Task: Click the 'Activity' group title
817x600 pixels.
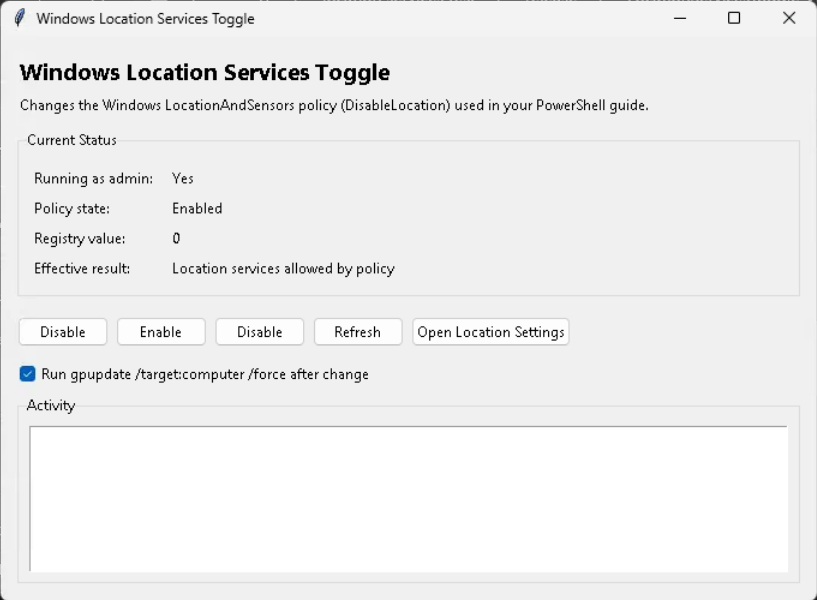Action: pos(51,406)
